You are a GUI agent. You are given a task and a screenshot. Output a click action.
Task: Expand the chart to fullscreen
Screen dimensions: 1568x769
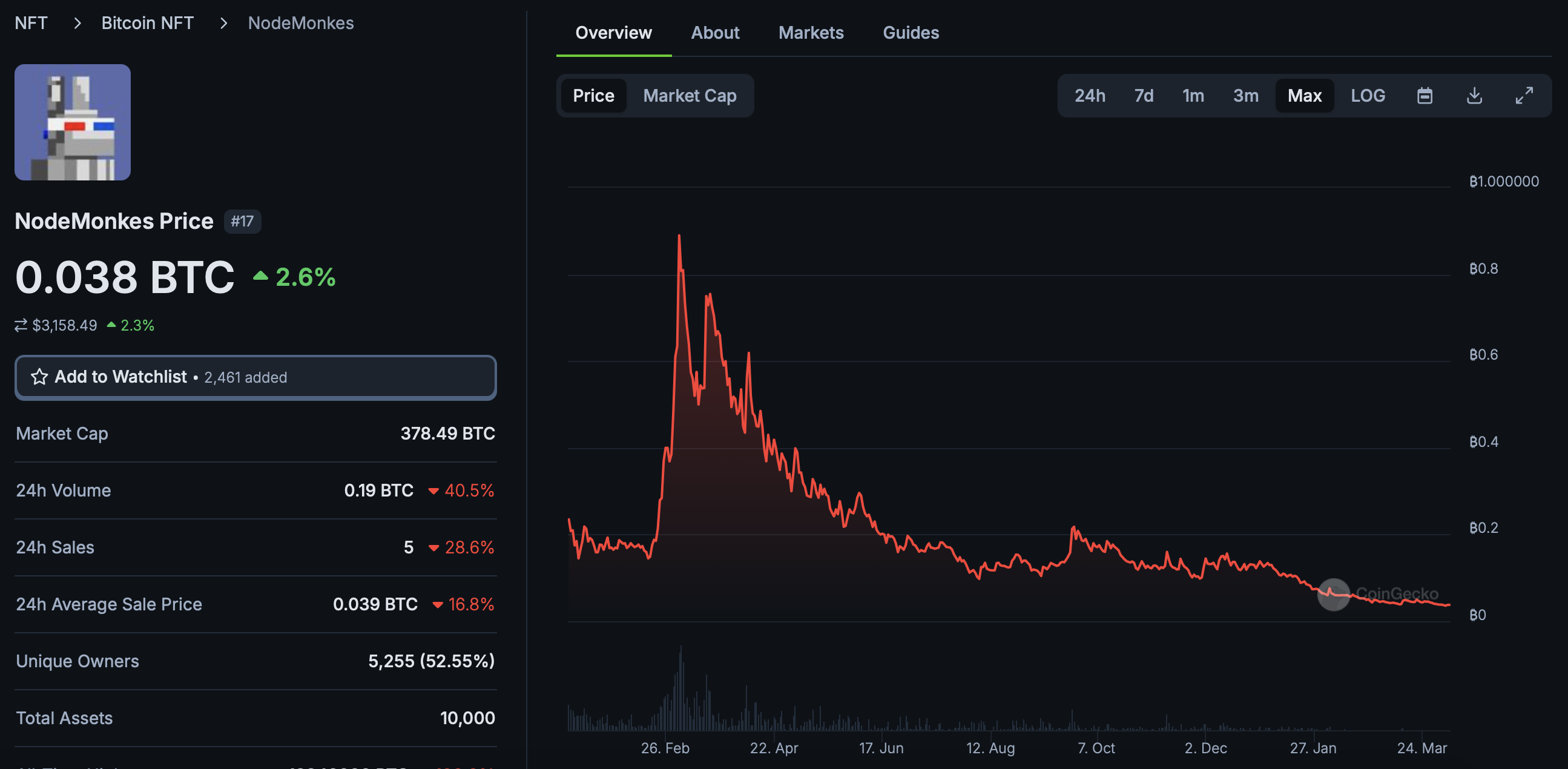(1524, 96)
